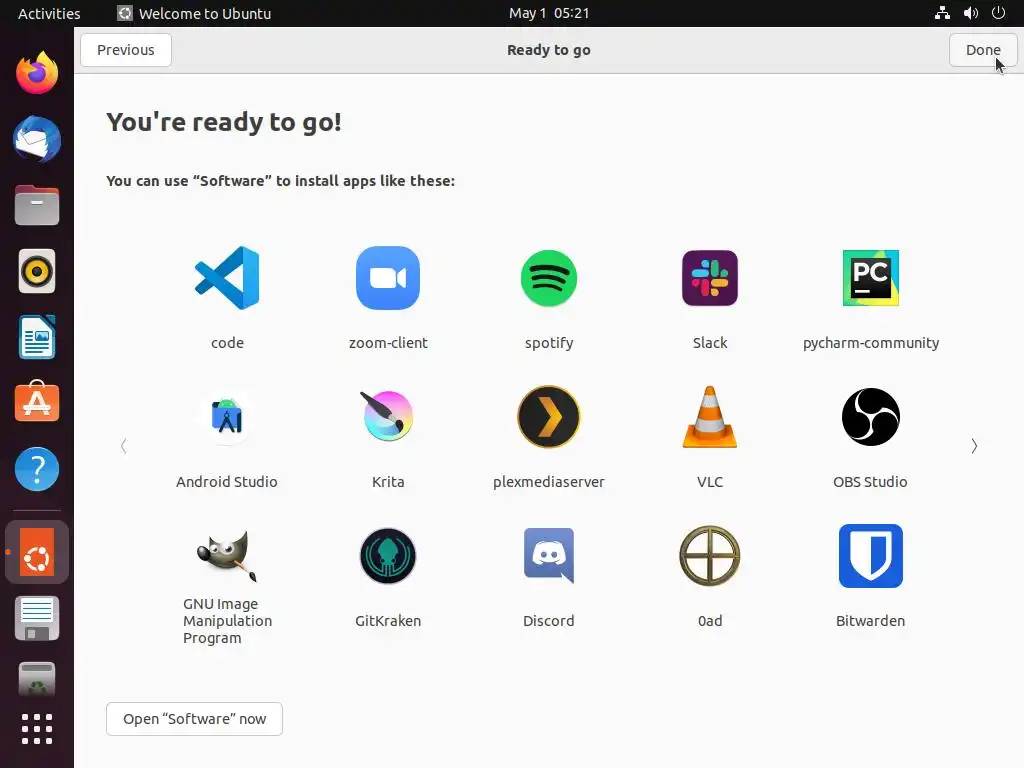Screen dimensions: 1024x768
Task: Click the "Android Studio" label
Action: click(227, 482)
